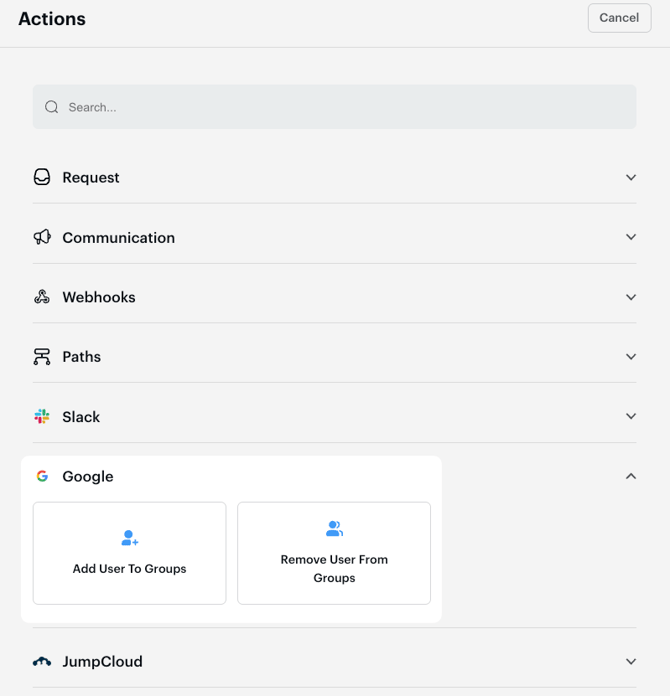Click the people icon in the Remove User card
This screenshot has width=670, height=696.
pos(334,529)
